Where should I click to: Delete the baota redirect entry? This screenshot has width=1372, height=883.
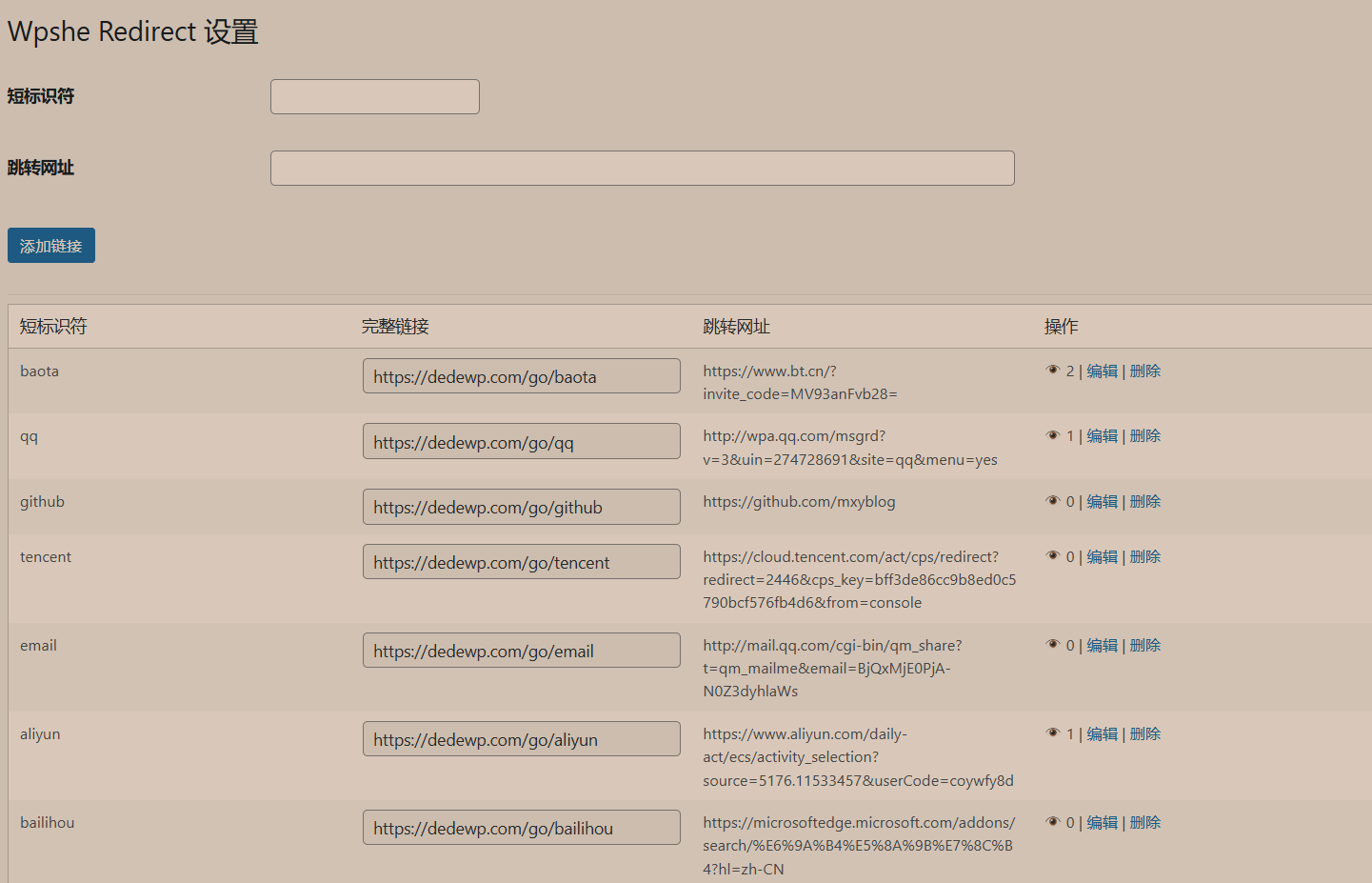point(1145,371)
